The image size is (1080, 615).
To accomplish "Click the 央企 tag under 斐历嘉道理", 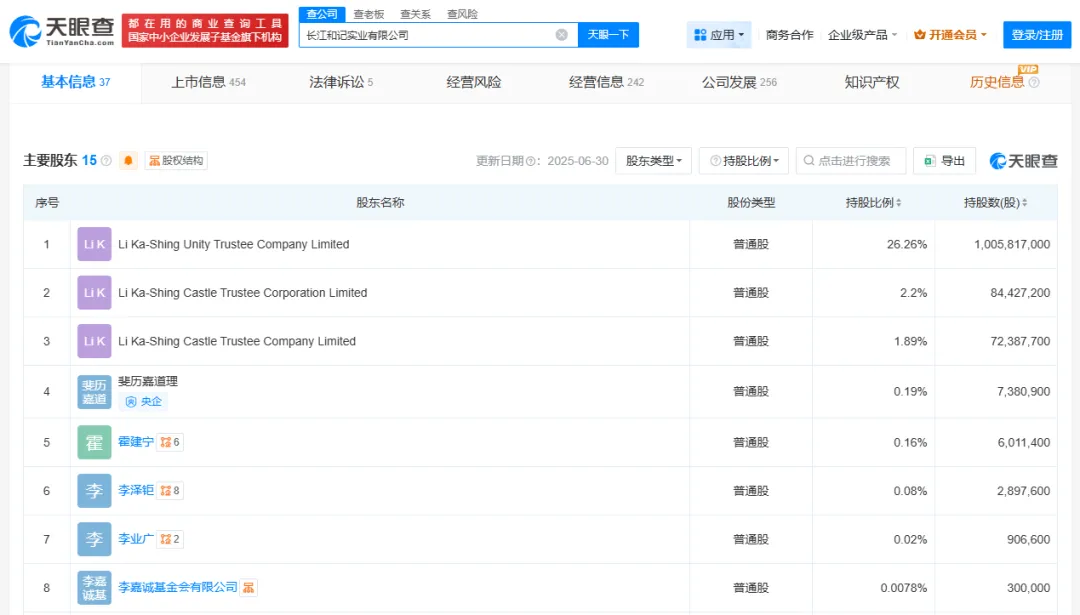I will coord(143,402).
